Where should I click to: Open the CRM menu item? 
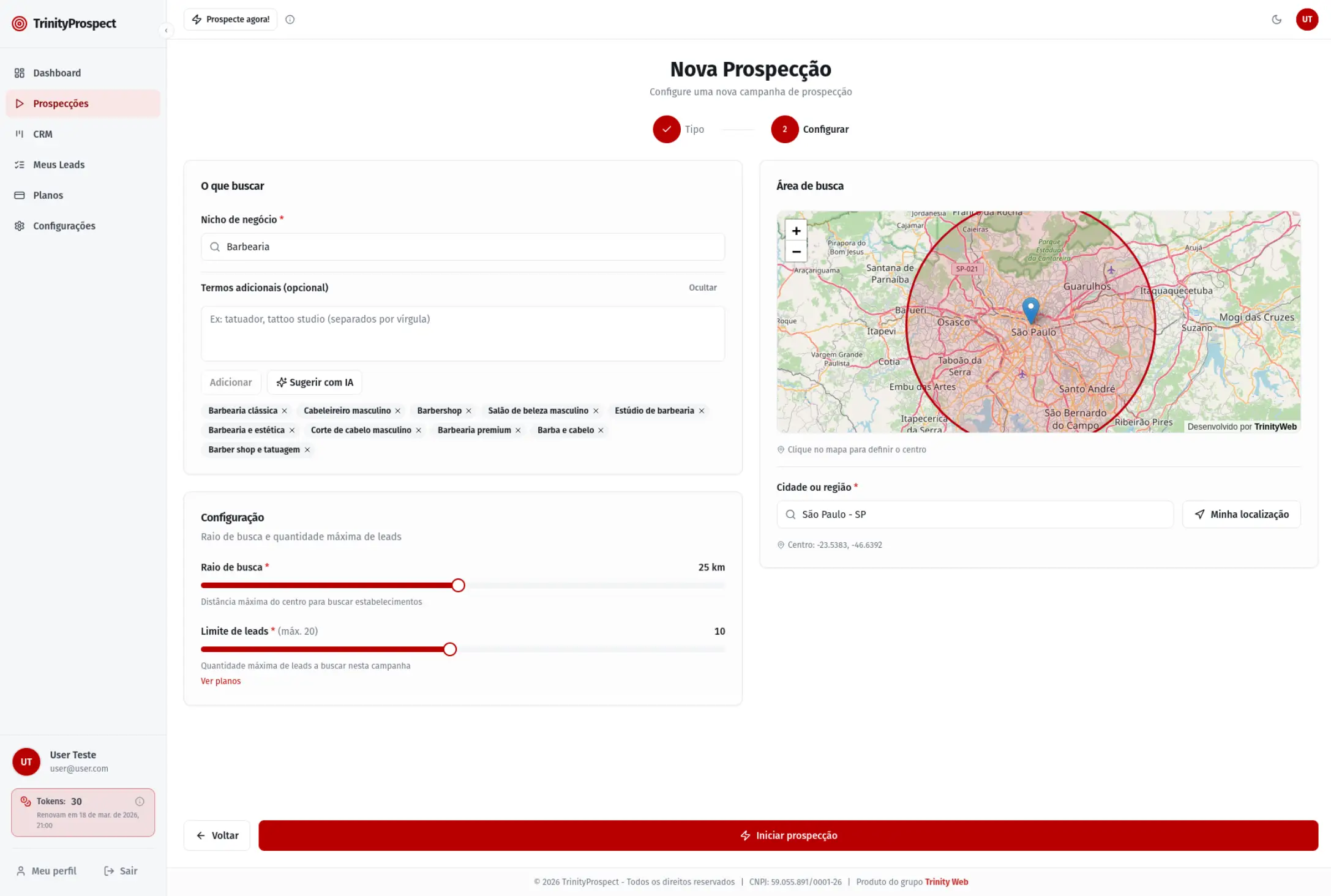pos(43,134)
